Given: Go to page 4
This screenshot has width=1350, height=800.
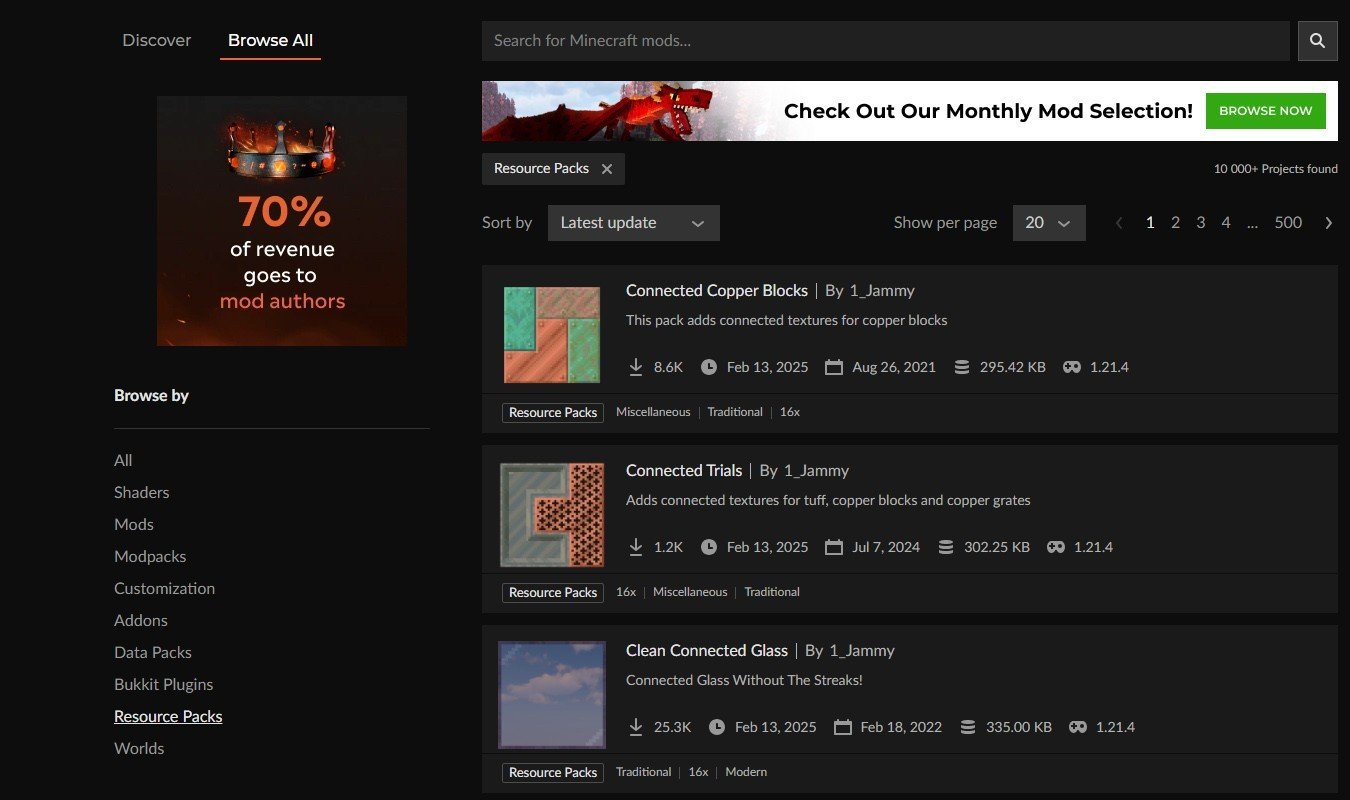Looking at the screenshot, I should click(x=1225, y=223).
